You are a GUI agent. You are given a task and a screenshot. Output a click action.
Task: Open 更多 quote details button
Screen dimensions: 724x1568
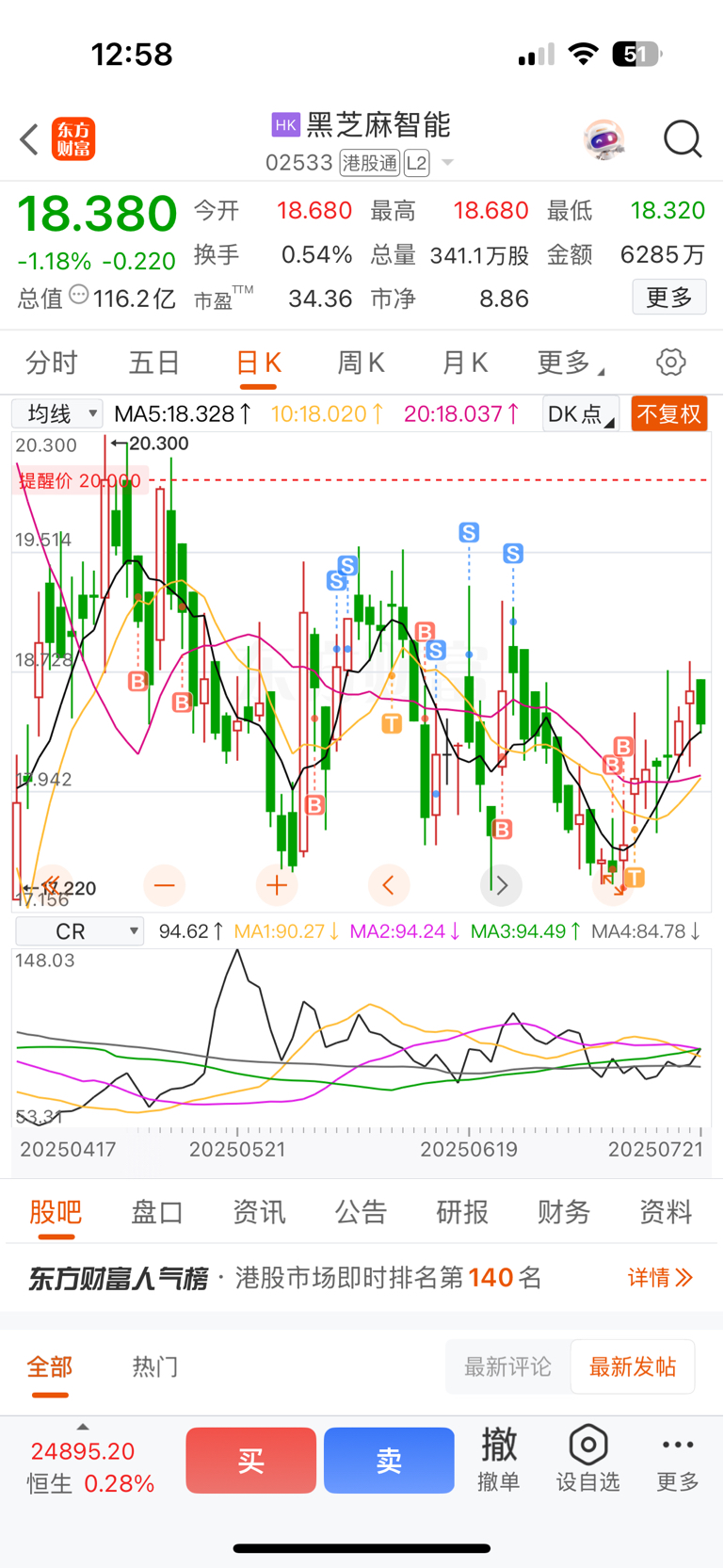(x=669, y=298)
